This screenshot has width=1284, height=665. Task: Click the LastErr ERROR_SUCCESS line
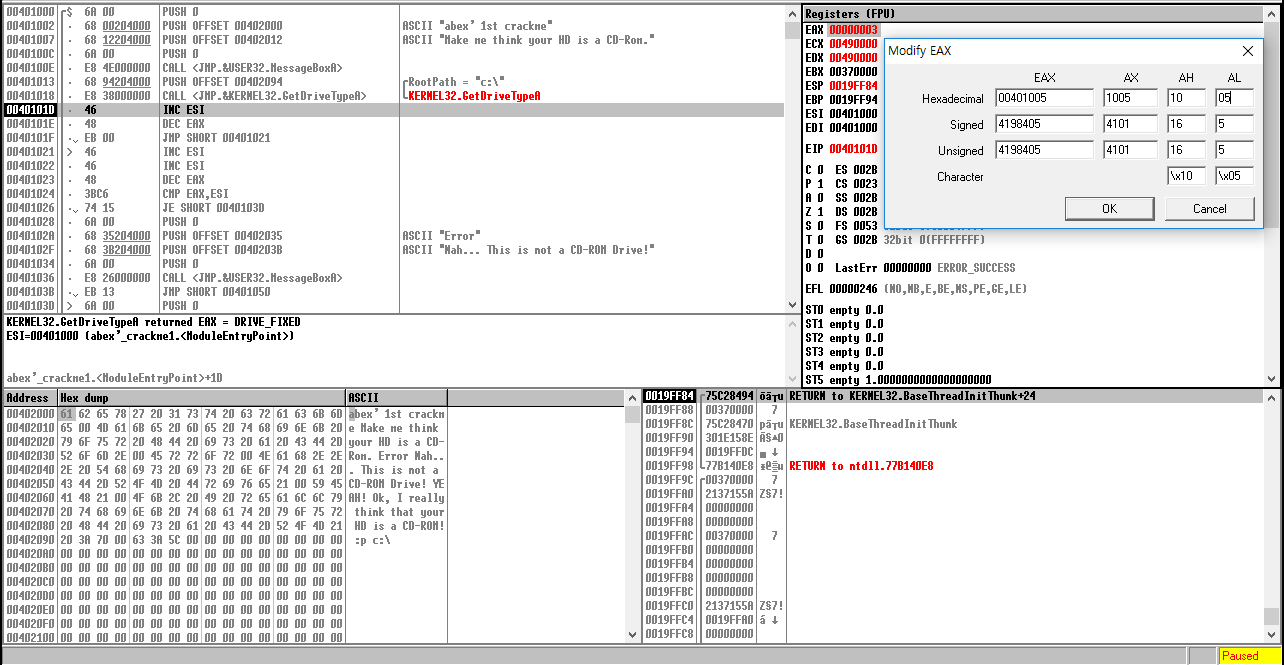(925, 268)
